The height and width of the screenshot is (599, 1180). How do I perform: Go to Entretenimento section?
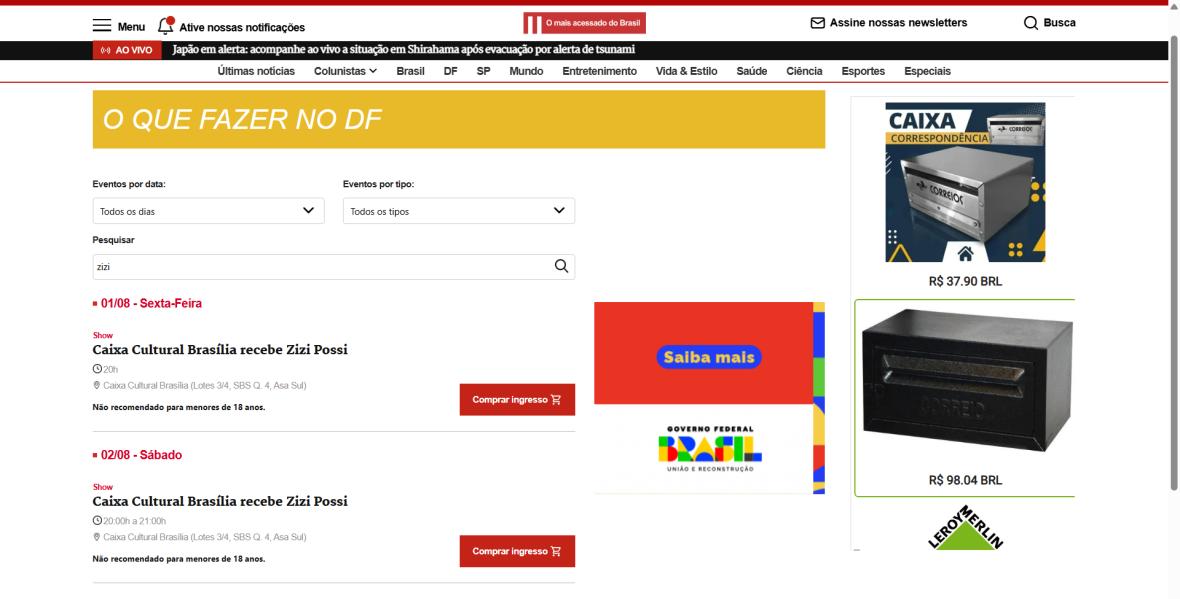[600, 71]
